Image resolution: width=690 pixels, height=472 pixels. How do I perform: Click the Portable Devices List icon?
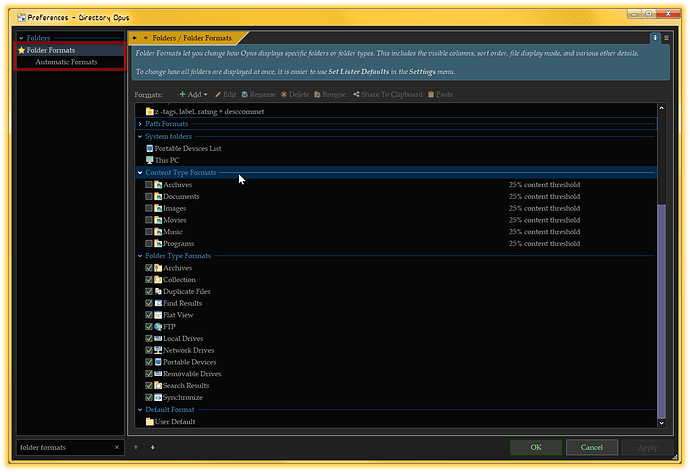[150, 148]
